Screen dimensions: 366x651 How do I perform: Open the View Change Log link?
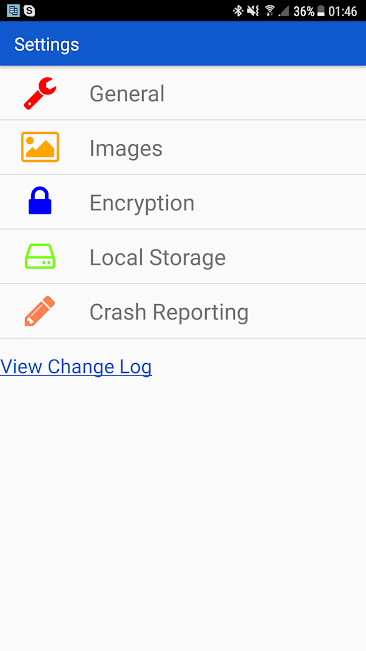pos(76,367)
